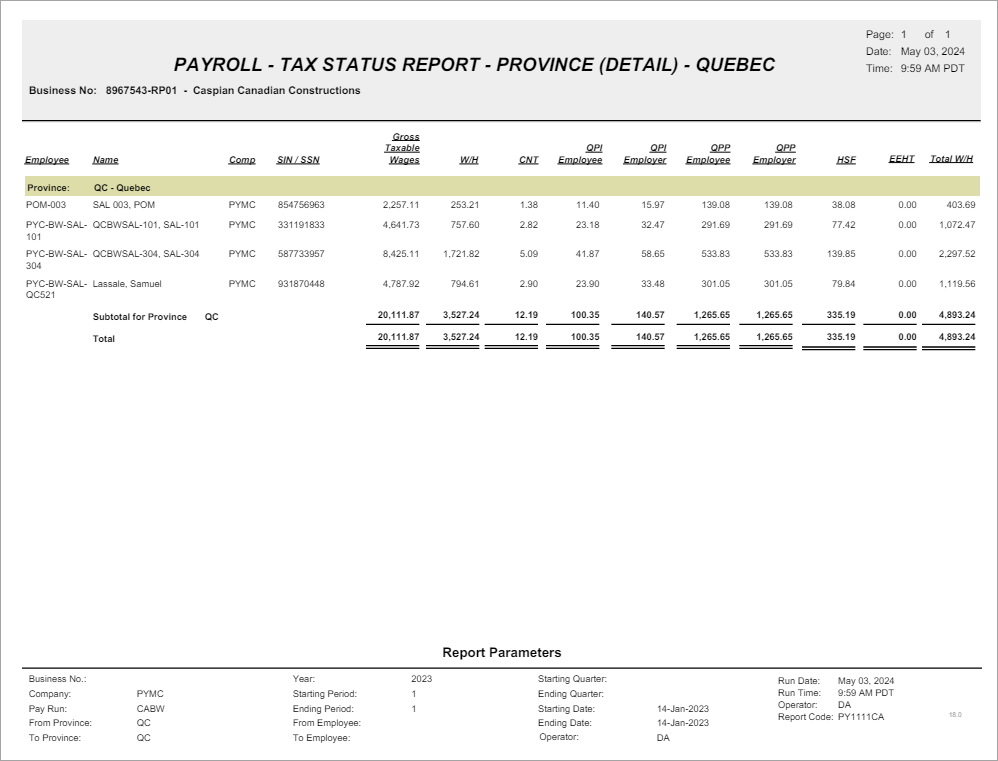
Task: Click SIN number 331191833
Action: [301, 225]
